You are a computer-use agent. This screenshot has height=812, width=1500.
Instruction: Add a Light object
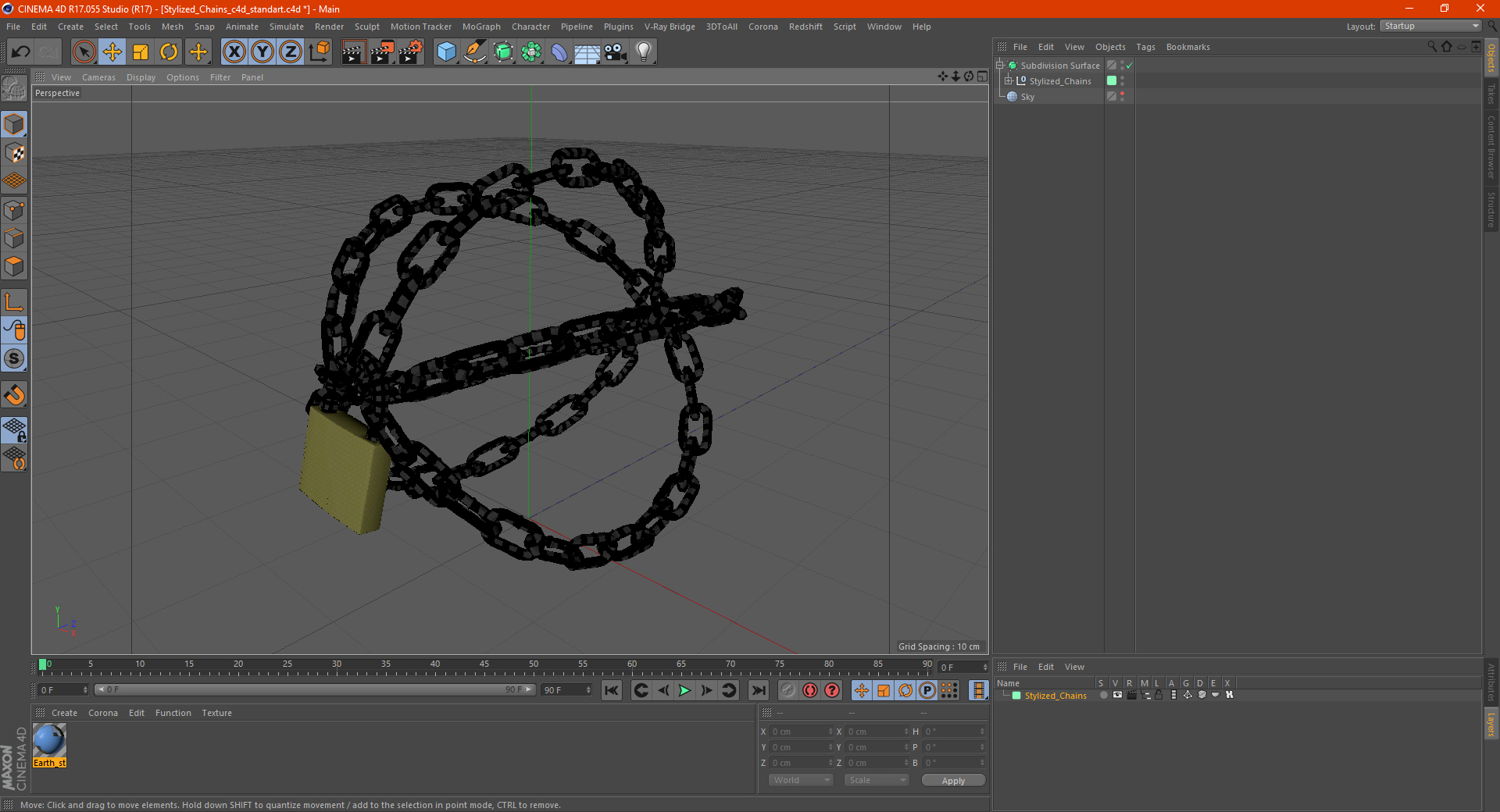pos(644,52)
